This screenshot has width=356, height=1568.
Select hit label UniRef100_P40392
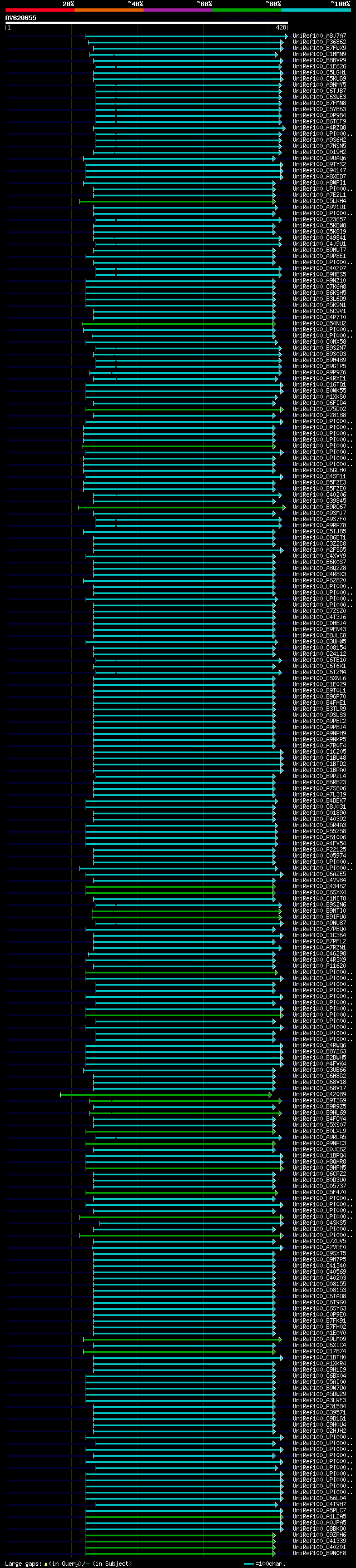(x=319, y=820)
